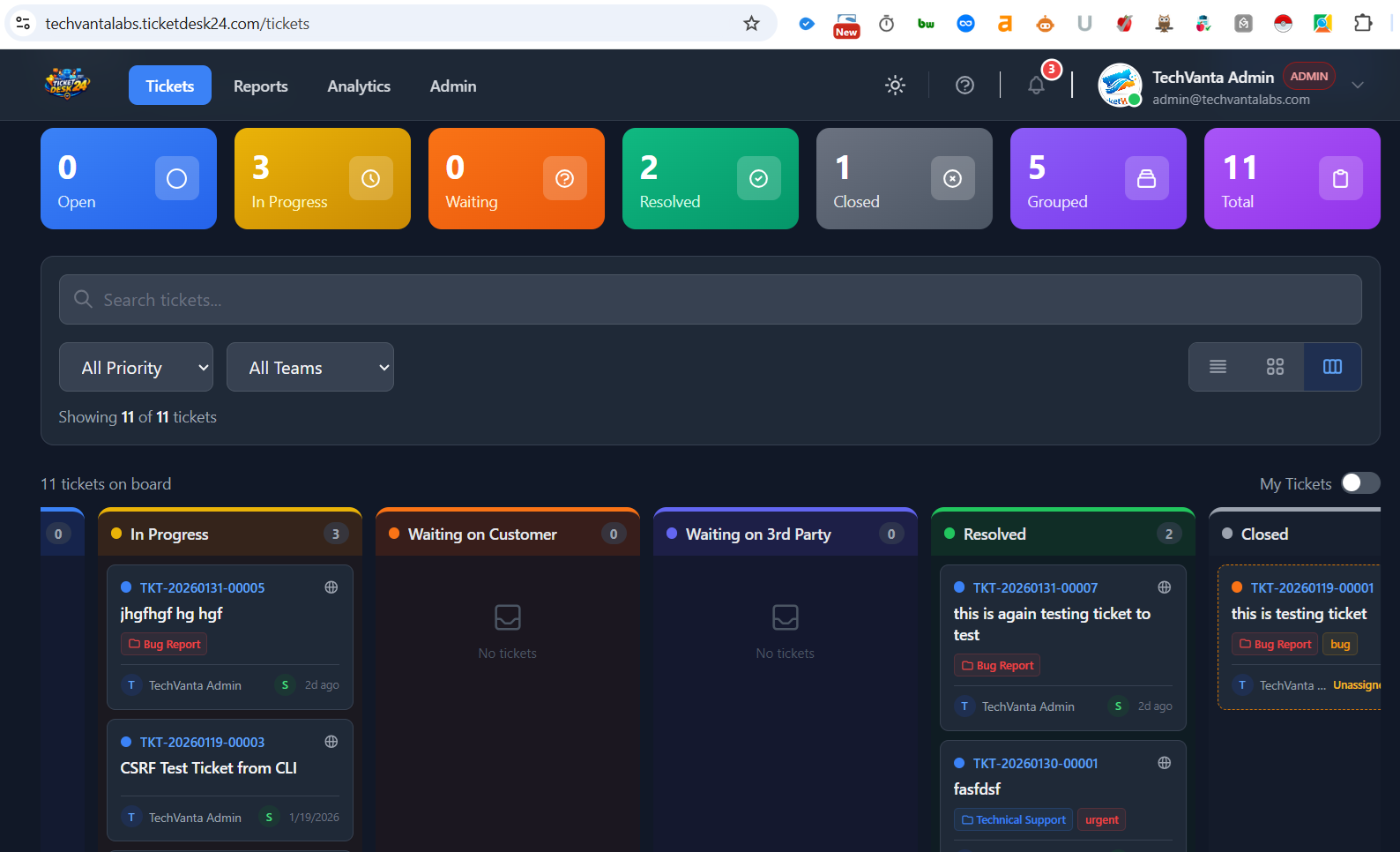This screenshot has height=852, width=1400.
Task: Click S assignee avatar on ticket 00005
Action: 285,684
